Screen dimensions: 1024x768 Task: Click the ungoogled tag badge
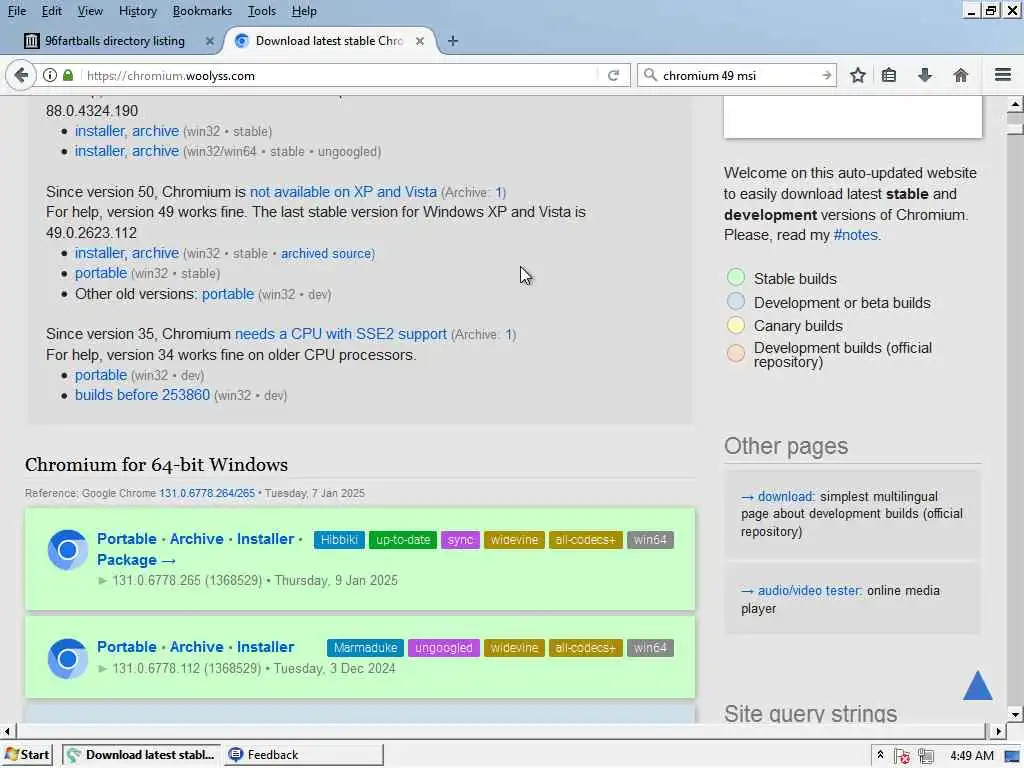(x=443, y=648)
